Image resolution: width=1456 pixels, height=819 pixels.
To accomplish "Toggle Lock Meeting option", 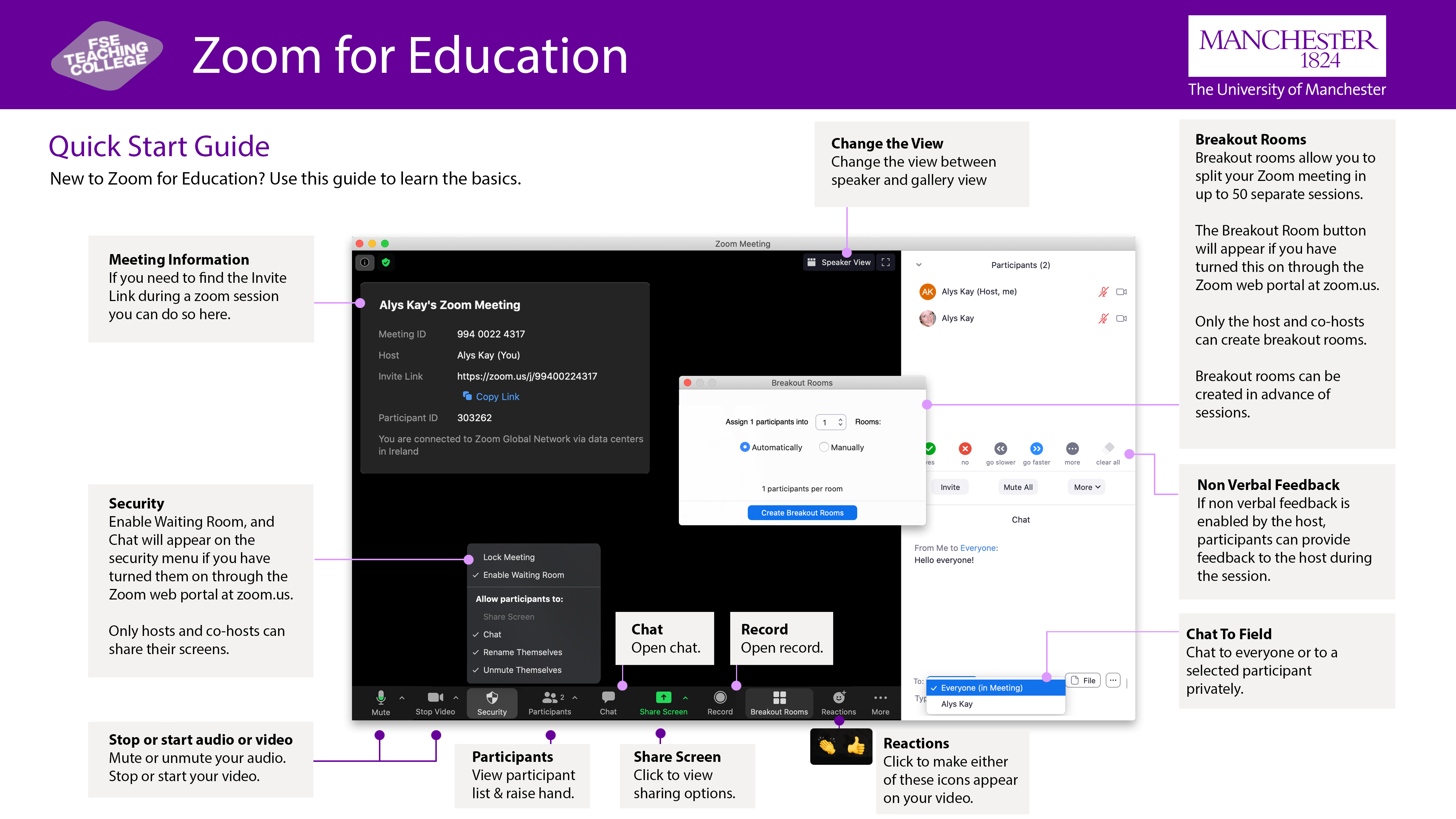I will (x=509, y=557).
